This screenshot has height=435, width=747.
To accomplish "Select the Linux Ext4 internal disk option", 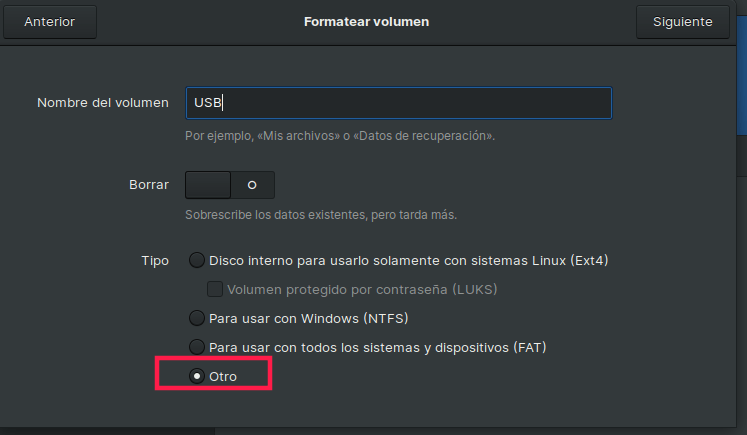I will (x=197, y=261).
